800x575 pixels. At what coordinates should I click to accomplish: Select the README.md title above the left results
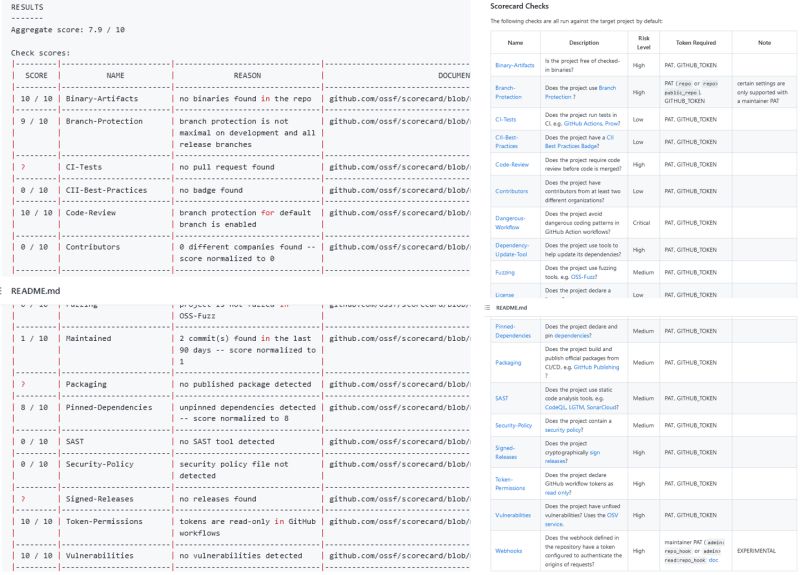click(35, 291)
